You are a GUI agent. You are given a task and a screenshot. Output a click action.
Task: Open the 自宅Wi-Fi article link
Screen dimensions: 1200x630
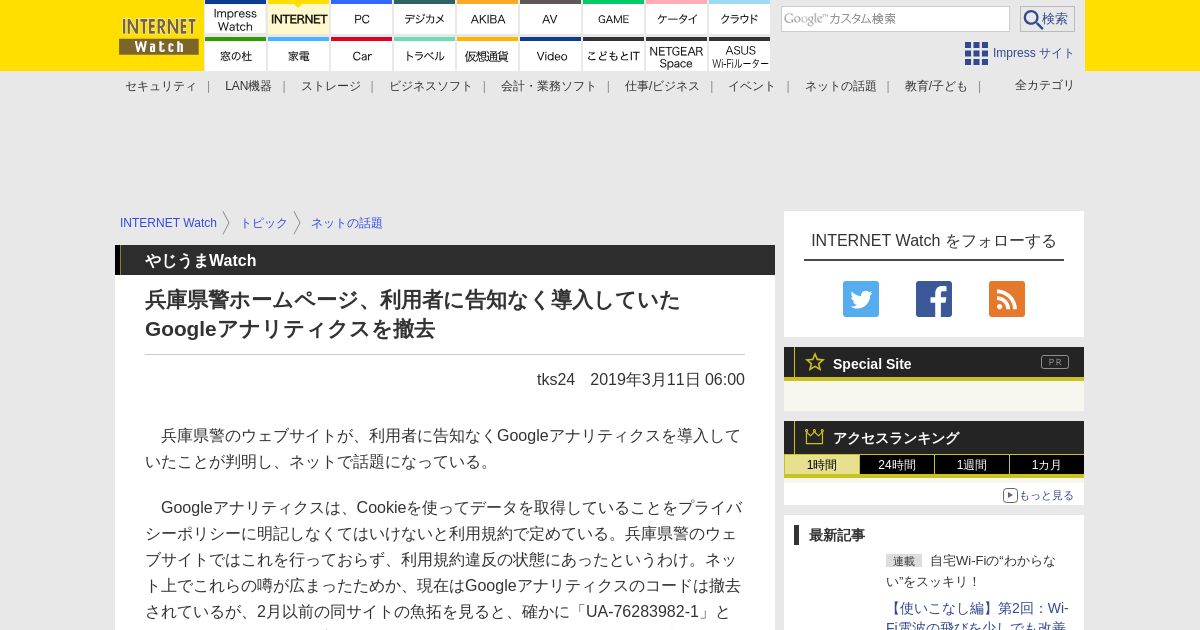971,571
